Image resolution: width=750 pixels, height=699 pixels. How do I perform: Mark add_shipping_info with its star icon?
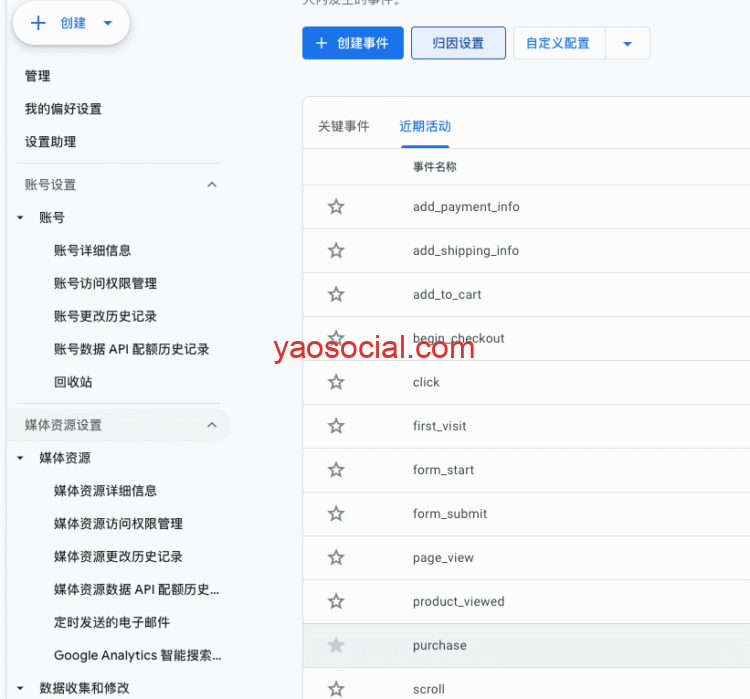point(336,251)
